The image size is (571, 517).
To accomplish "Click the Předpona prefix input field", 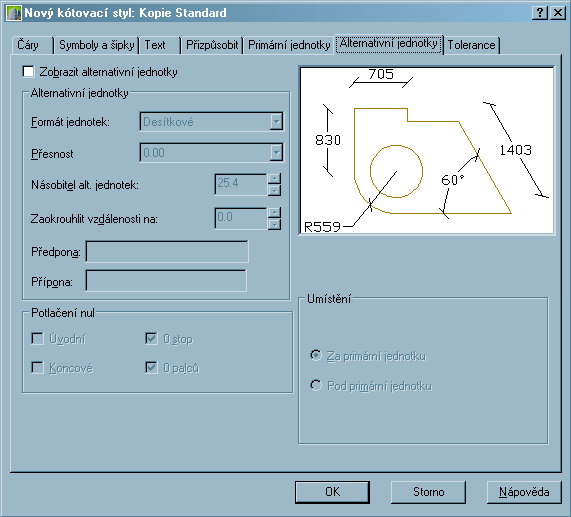I will click(x=167, y=252).
